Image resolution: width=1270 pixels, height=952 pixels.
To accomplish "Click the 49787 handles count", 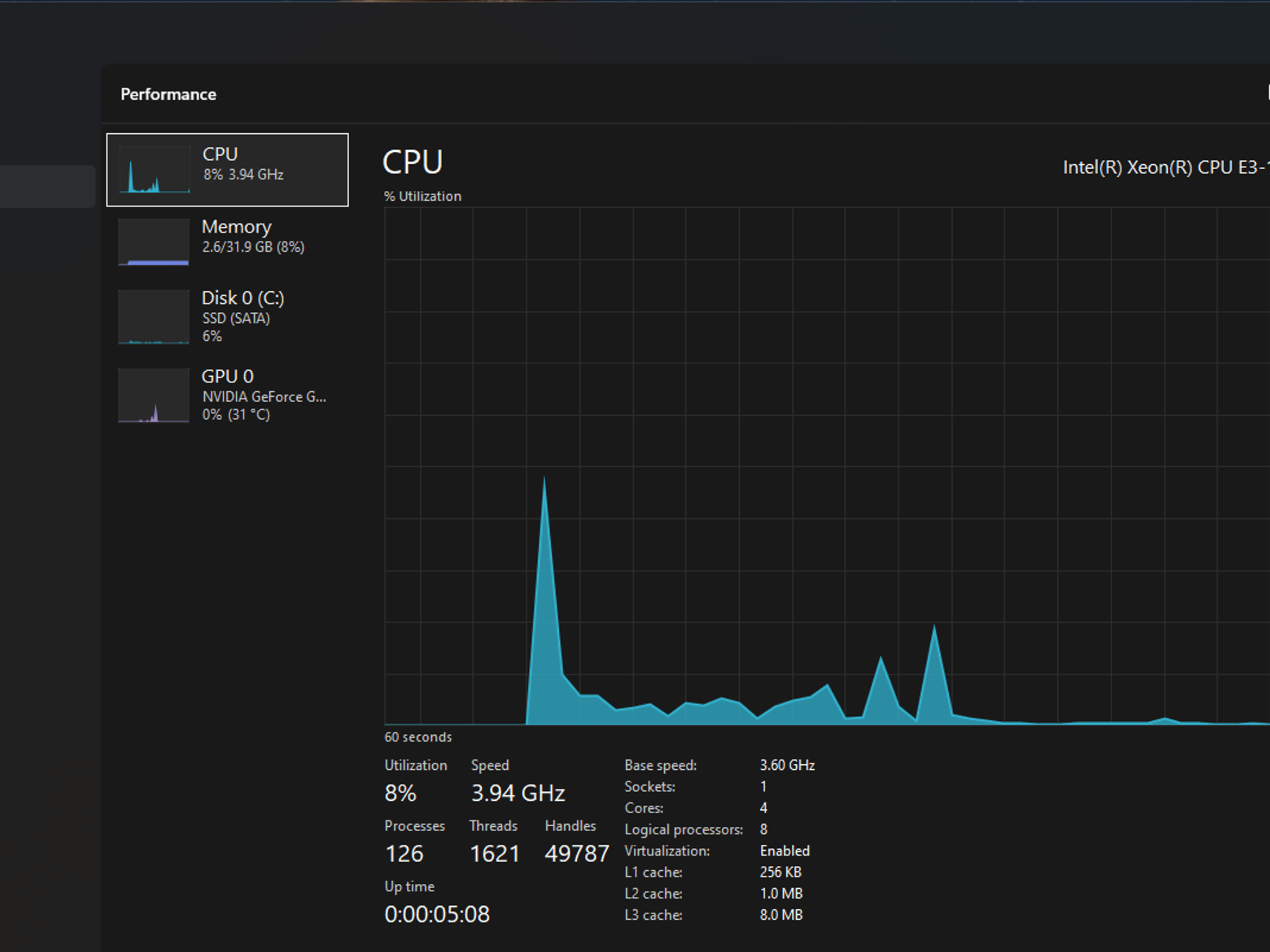I will (x=577, y=854).
